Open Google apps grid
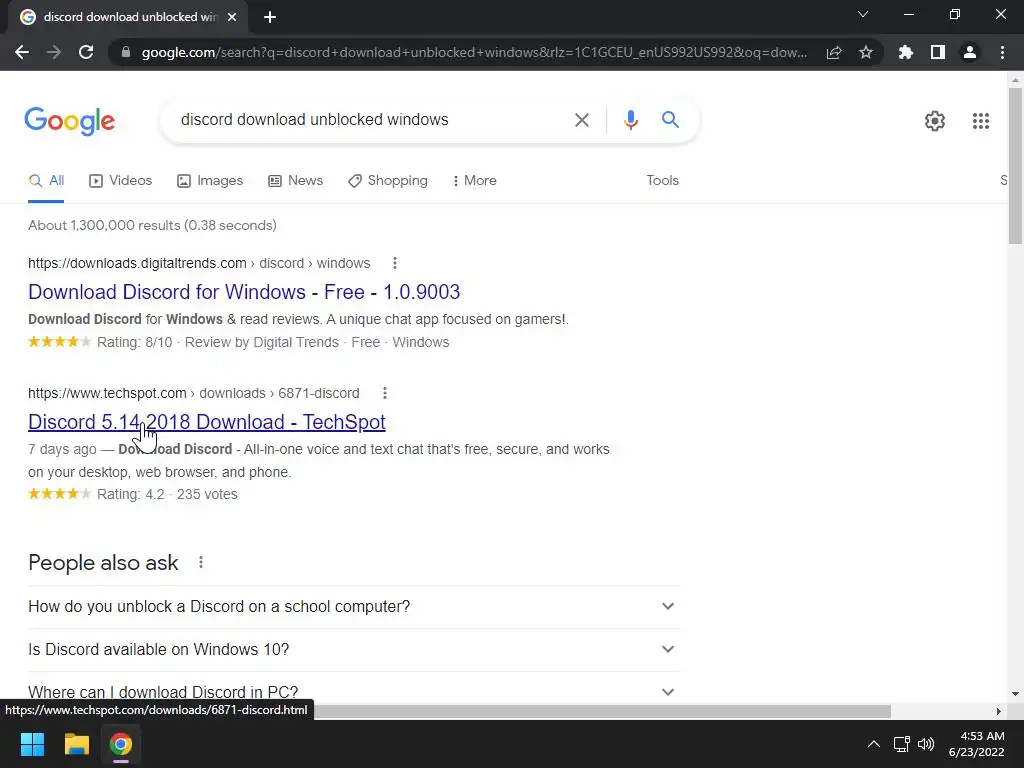This screenshot has height=768, width=1024. click(980, 121)
